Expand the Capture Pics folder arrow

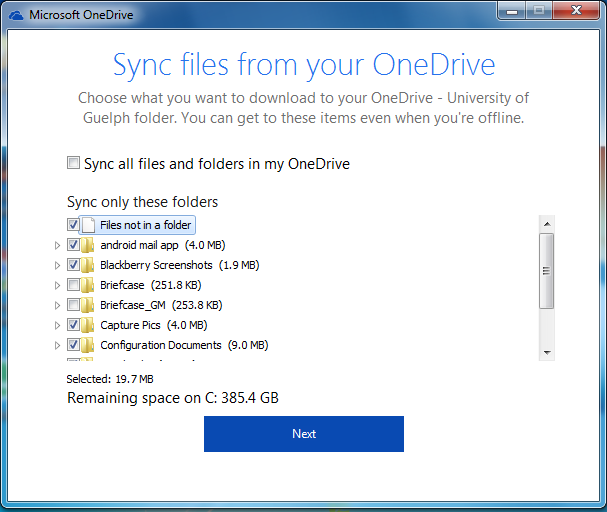[57, 325]
